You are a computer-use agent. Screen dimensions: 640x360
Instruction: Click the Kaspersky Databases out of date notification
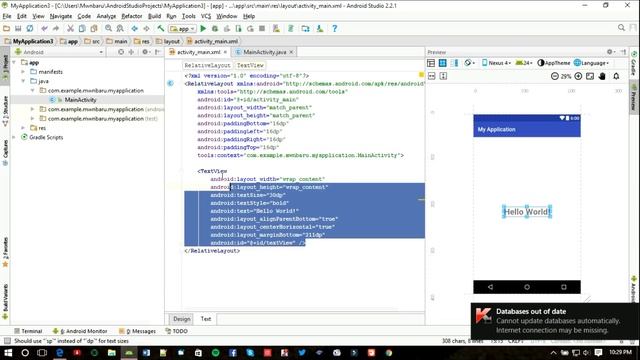[555, 321]
